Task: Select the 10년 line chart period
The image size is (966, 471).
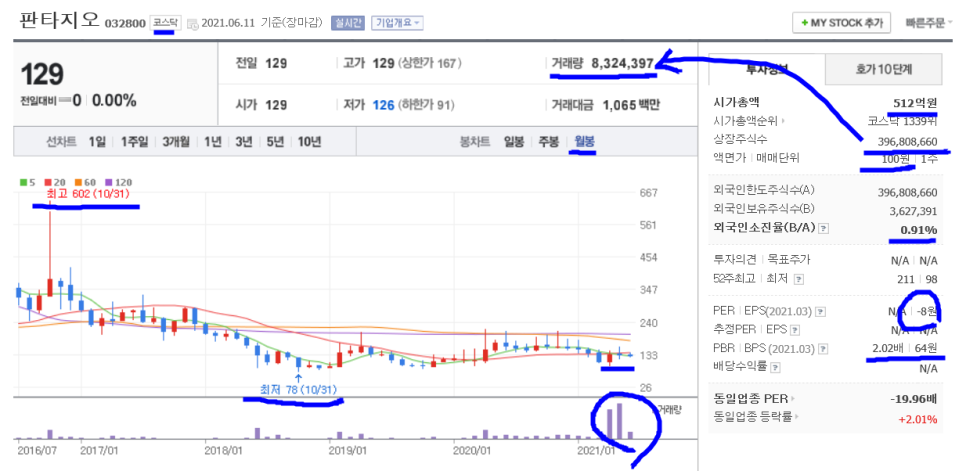Action: (x=309, y=141)
